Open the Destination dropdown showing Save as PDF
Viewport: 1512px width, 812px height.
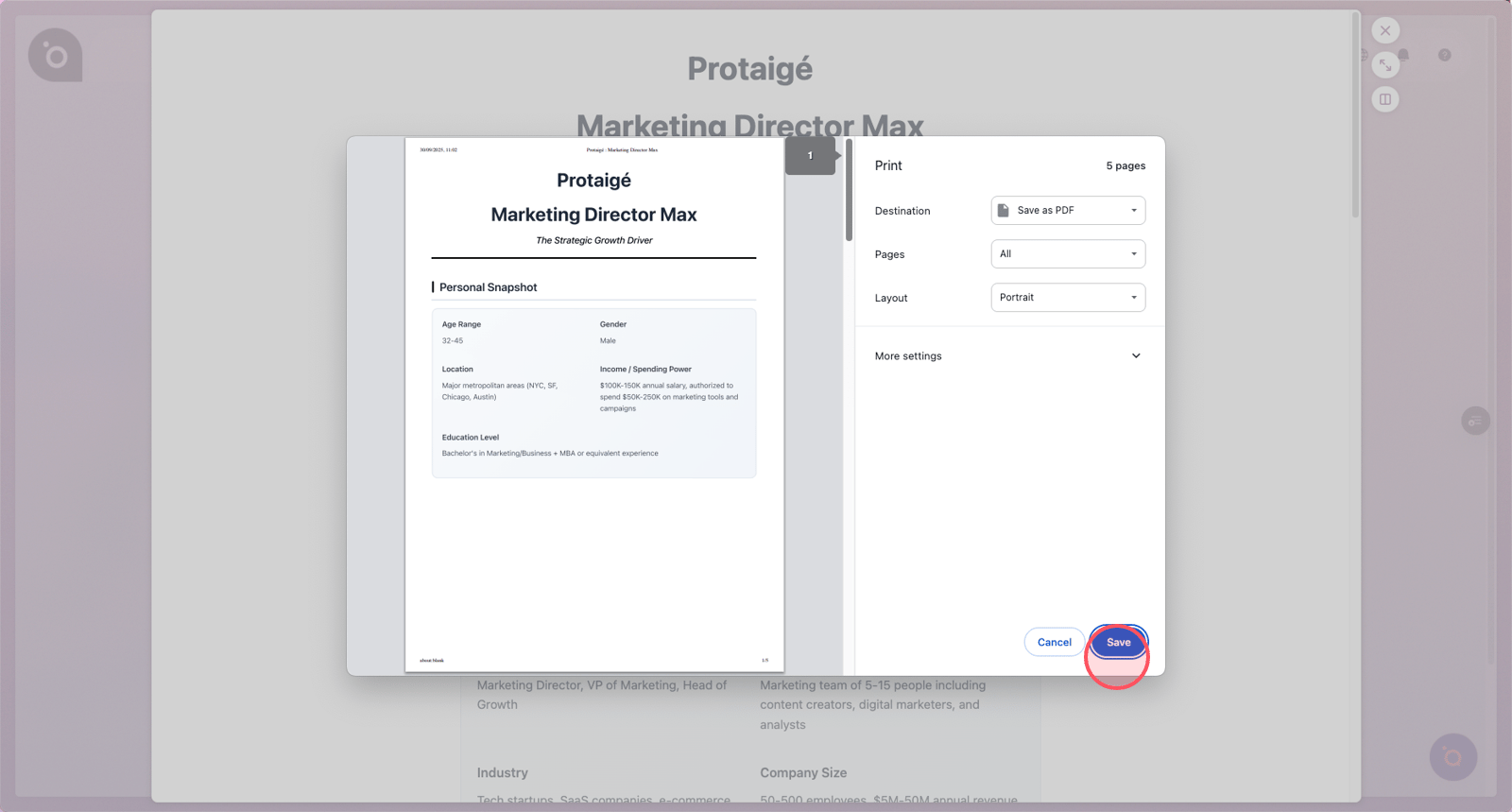pos(1068,211)
